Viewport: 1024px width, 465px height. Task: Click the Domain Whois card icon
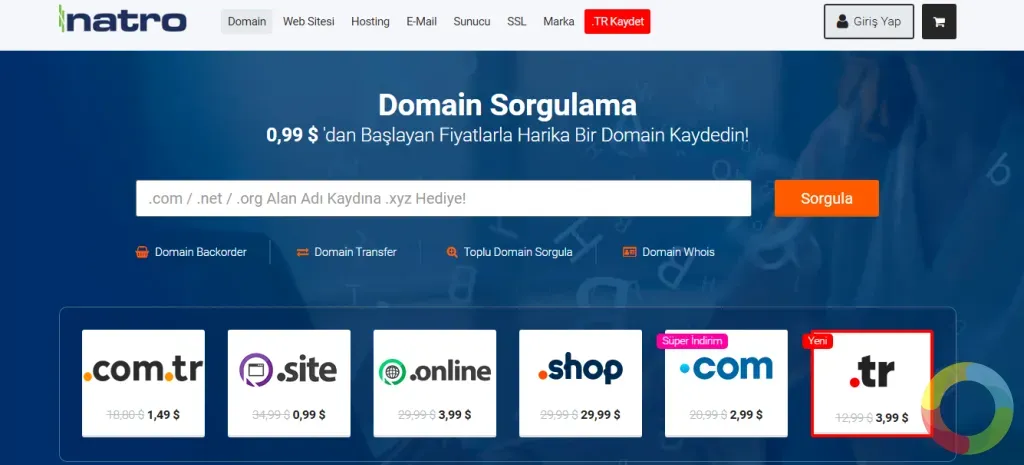[630, 252]
